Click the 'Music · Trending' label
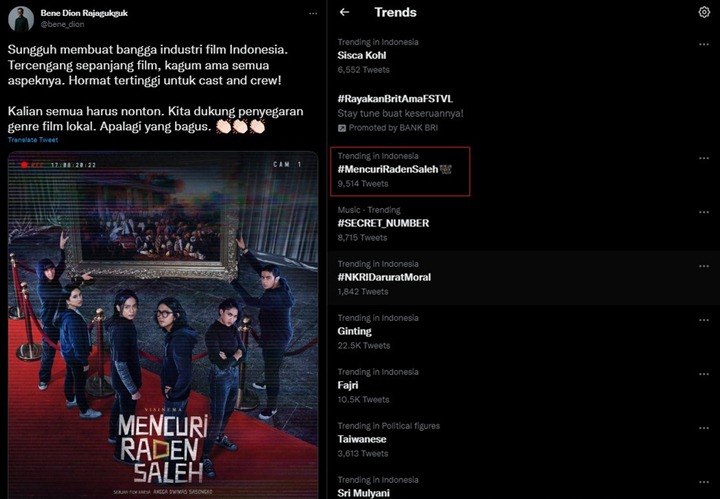 [369, 210]
